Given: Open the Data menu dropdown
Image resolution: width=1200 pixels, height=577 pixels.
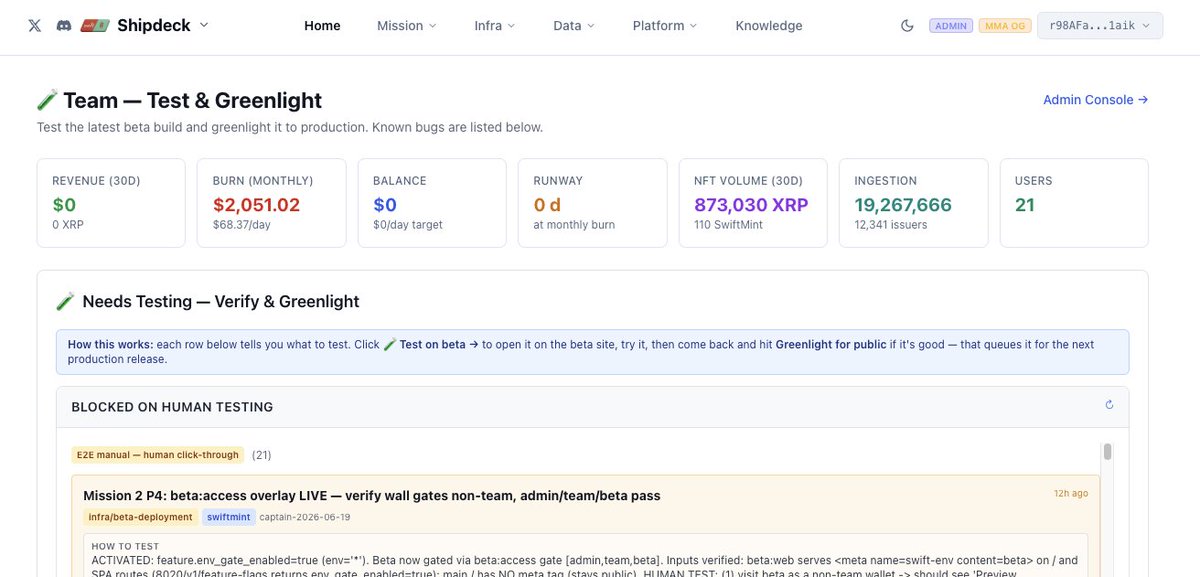Looking at the screenshot, I should point(574,25).
